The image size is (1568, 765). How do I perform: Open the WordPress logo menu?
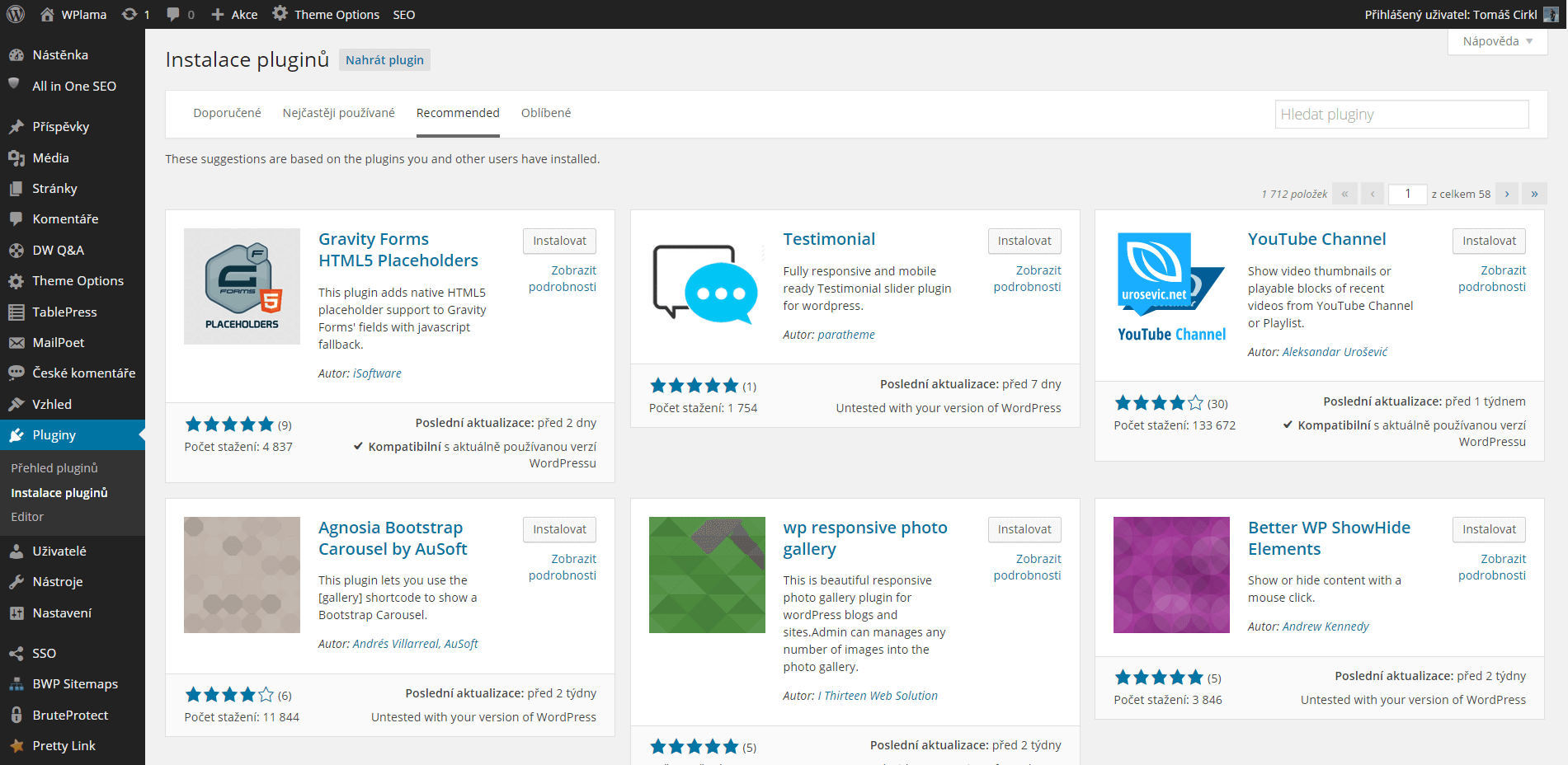tap(16, 14)
